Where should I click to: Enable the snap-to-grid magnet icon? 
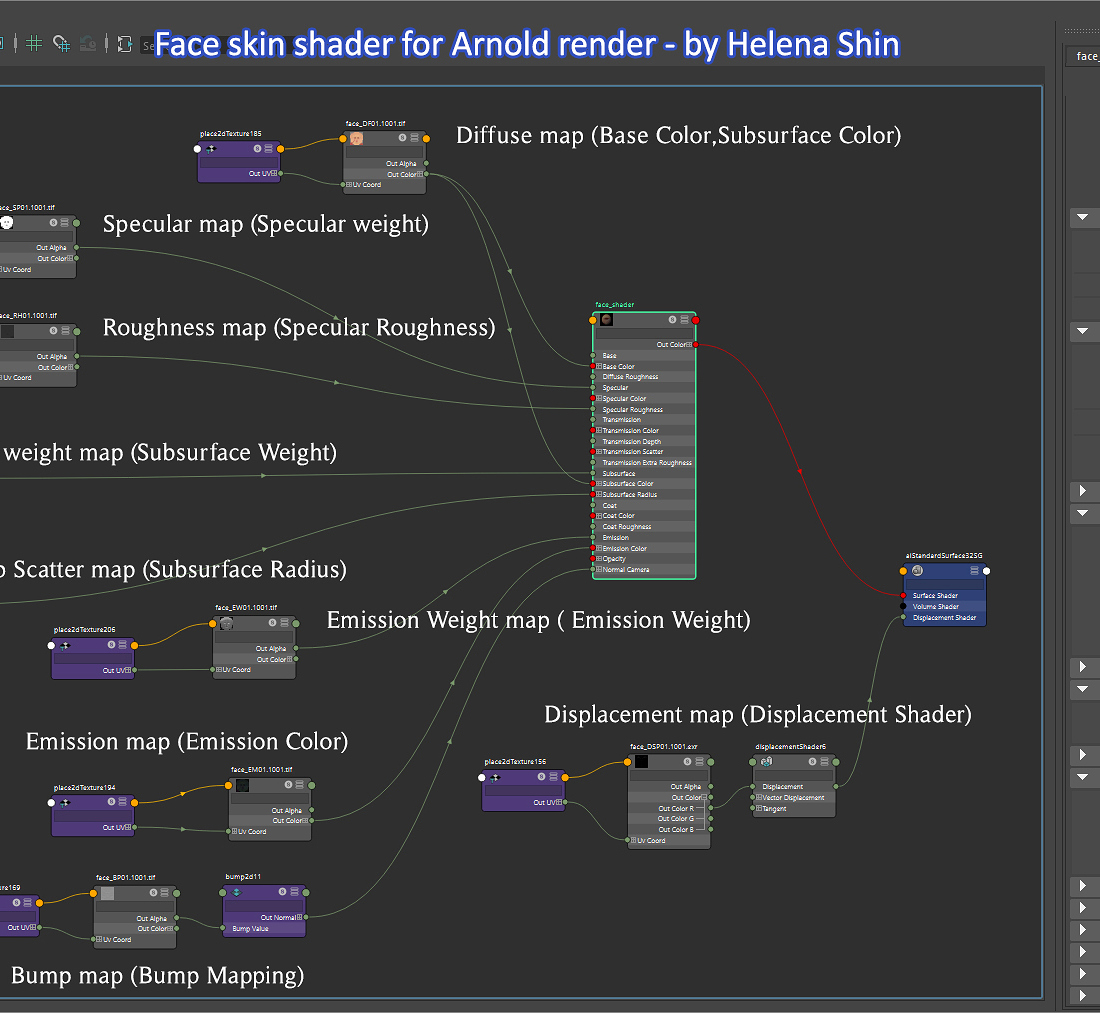[62, 43]
